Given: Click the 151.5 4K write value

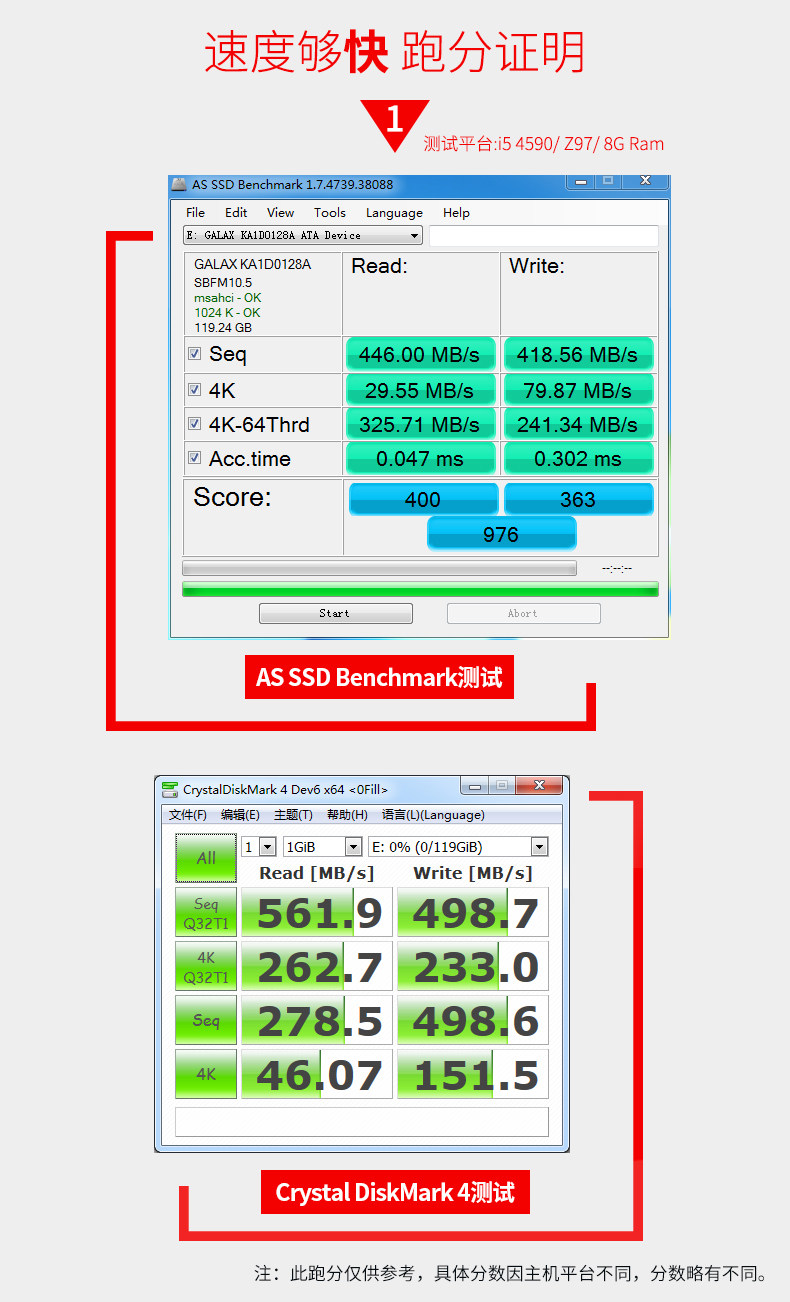Looking at the screenshot, I should click(x=474, y=1075).
